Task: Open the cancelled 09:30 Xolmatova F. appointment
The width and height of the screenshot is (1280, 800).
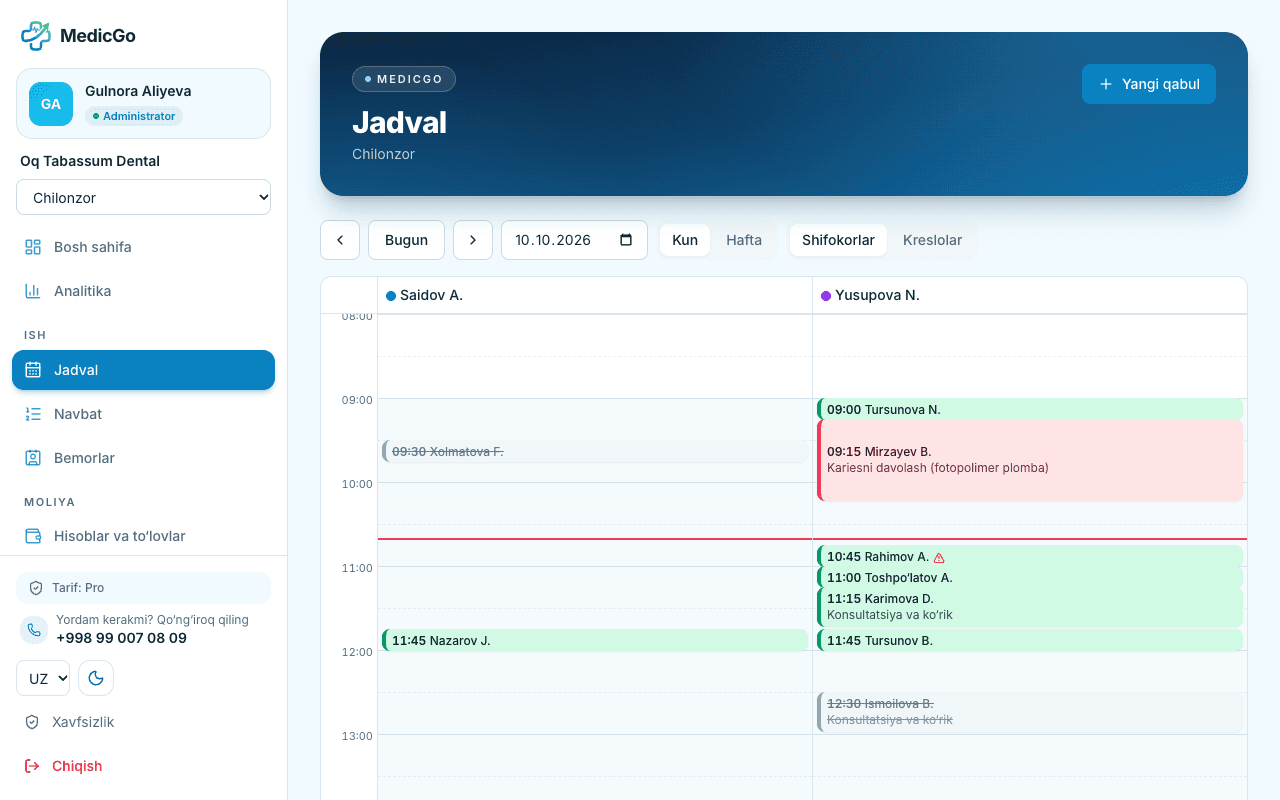Action: pyautogui.click(x=595, y=451)
